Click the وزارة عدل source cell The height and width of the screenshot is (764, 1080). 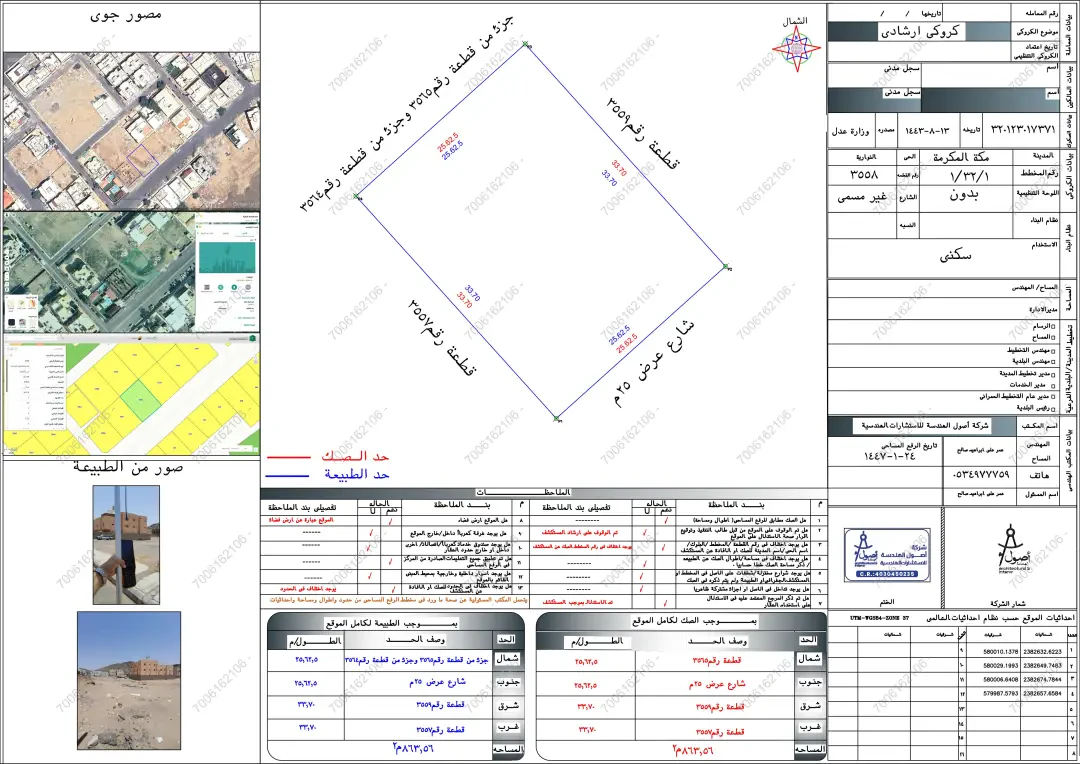click(x=851, y=131)
